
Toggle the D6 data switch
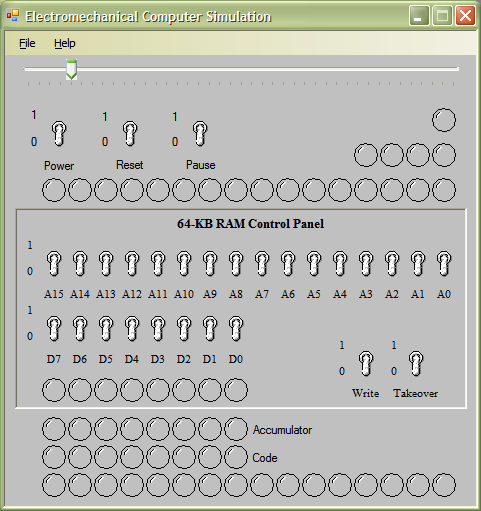80,328
